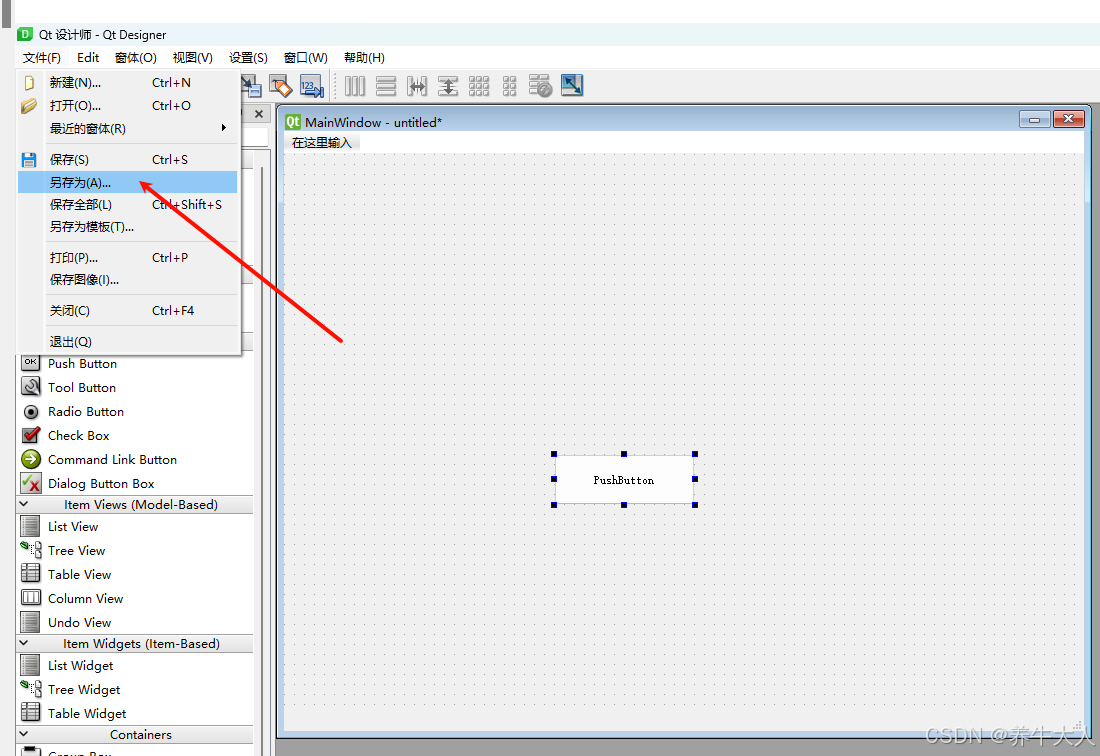Viewport: 1100px width, 756px height.
Task: Open the 设置(S) menu
Action: coord(248,58)
